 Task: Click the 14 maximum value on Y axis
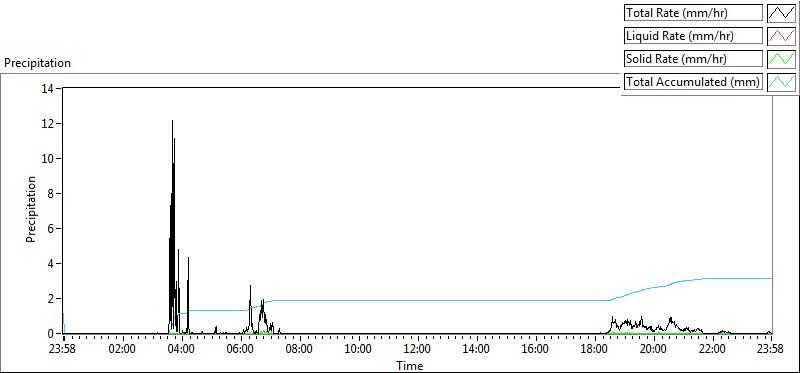(x=49, y=88)
